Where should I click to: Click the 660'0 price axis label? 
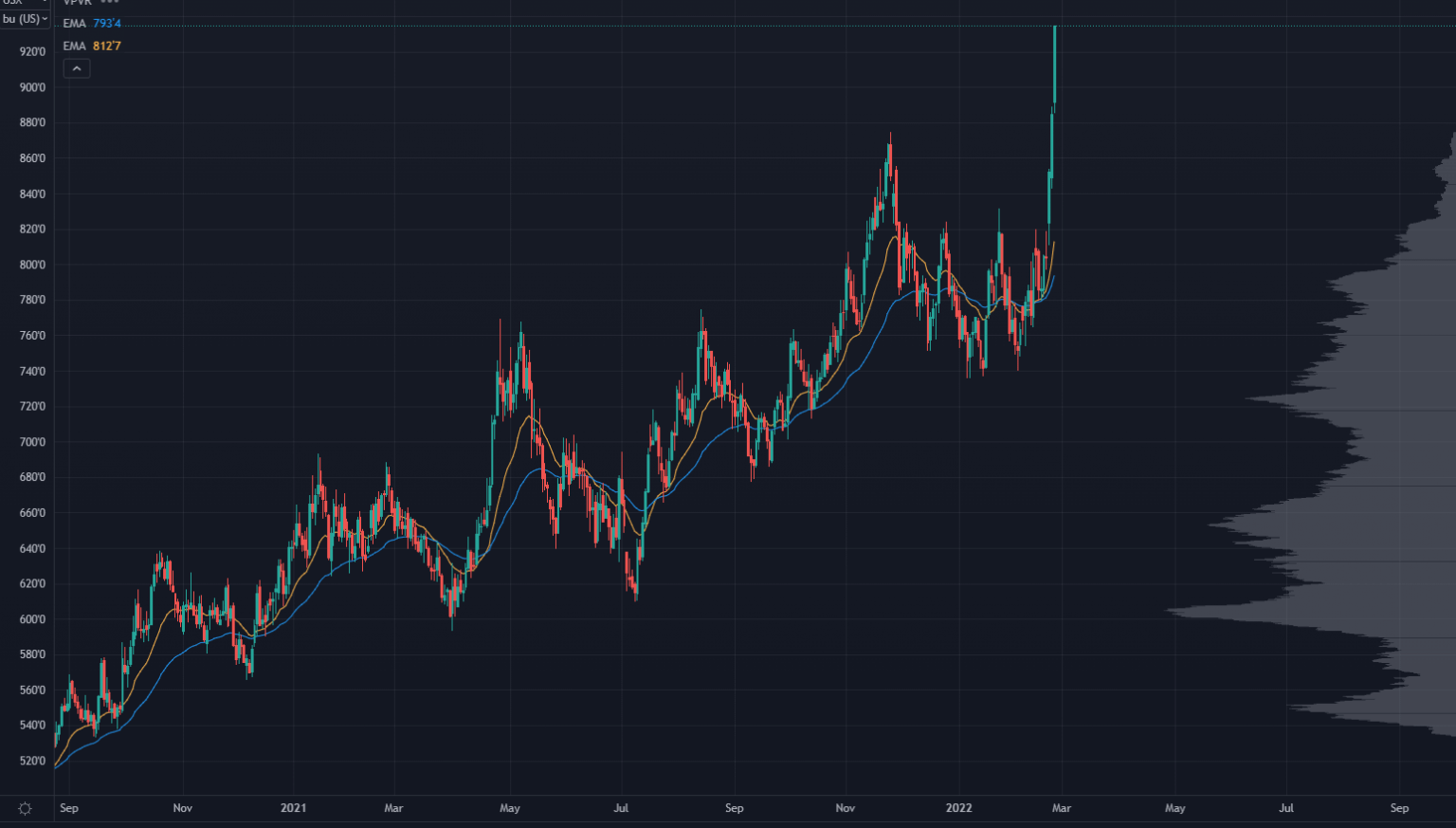tap(32, 513)
